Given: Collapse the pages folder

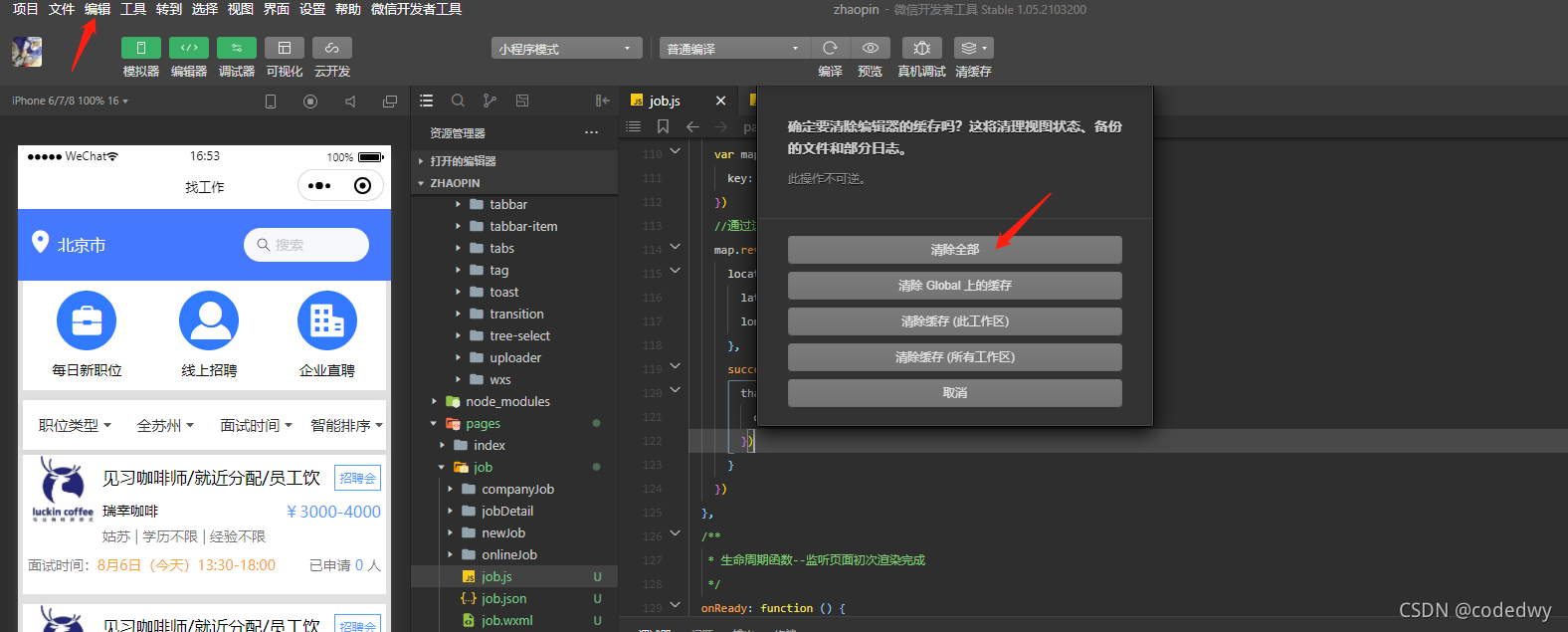Looking at the screenshot, I should click(x=514, y=423).
